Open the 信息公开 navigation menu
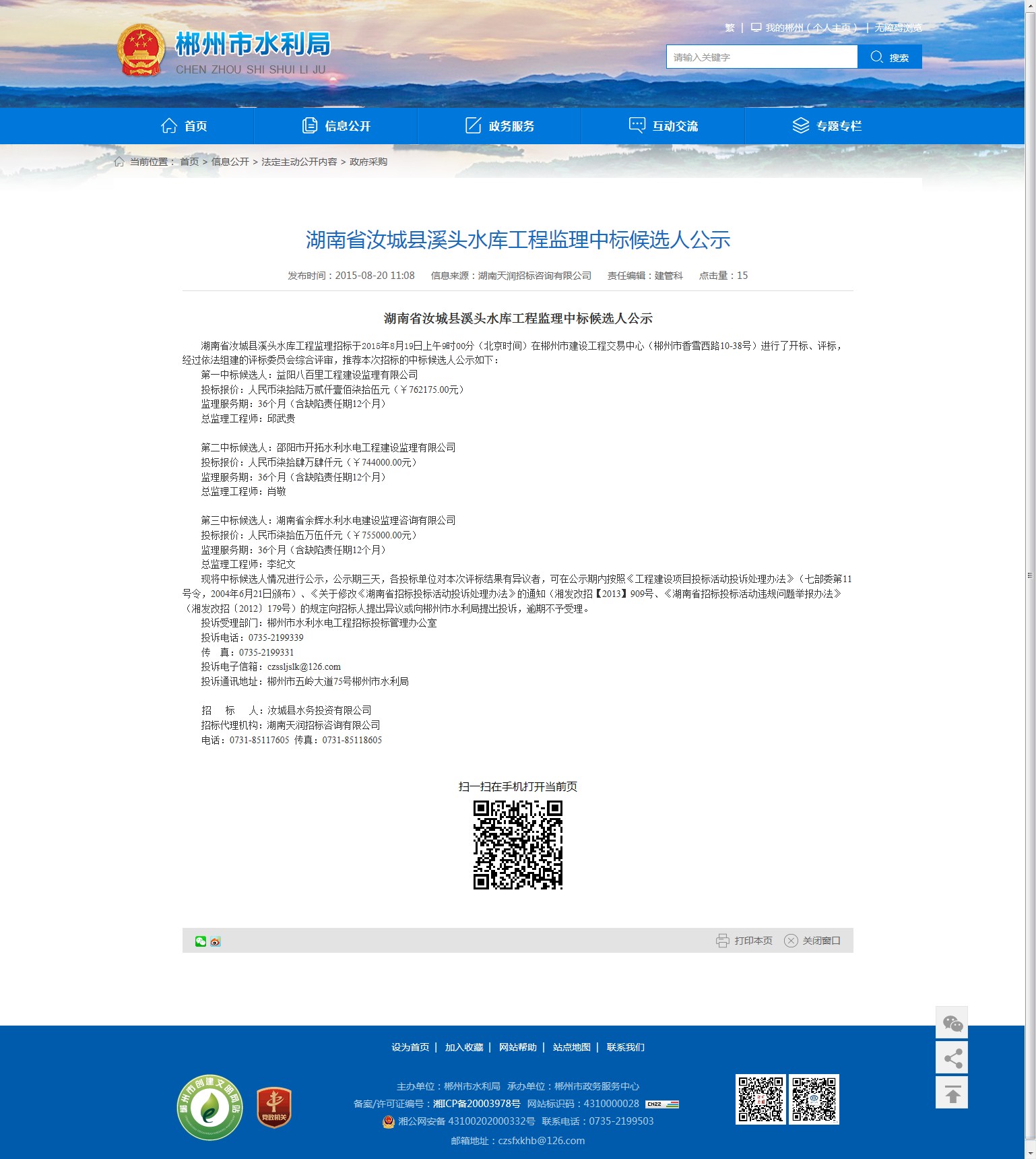 (336, 126)
